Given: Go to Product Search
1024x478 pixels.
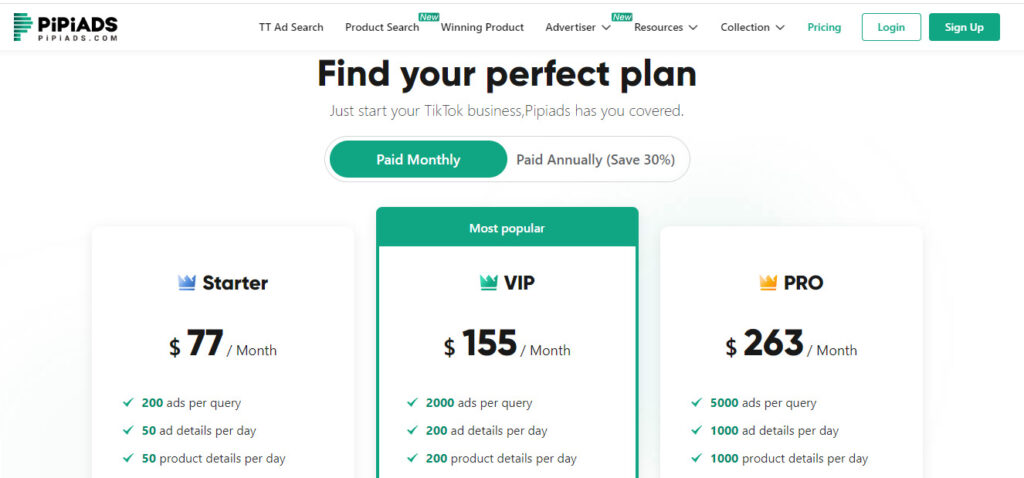Looking at the screenshot, I should tap(382, 27).
